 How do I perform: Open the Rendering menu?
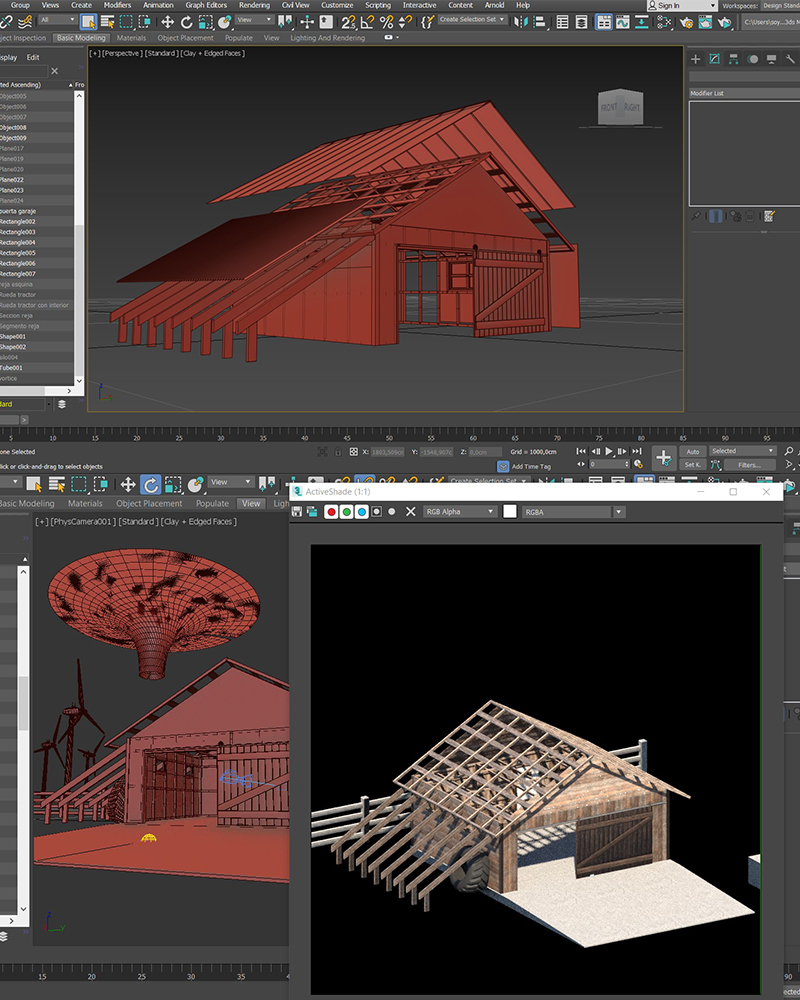[255, 5]
